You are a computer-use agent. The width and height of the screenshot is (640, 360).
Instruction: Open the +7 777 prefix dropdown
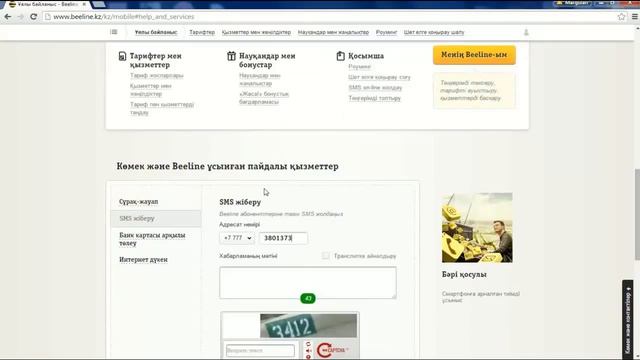pyautogui.click(x=237, y=238)
